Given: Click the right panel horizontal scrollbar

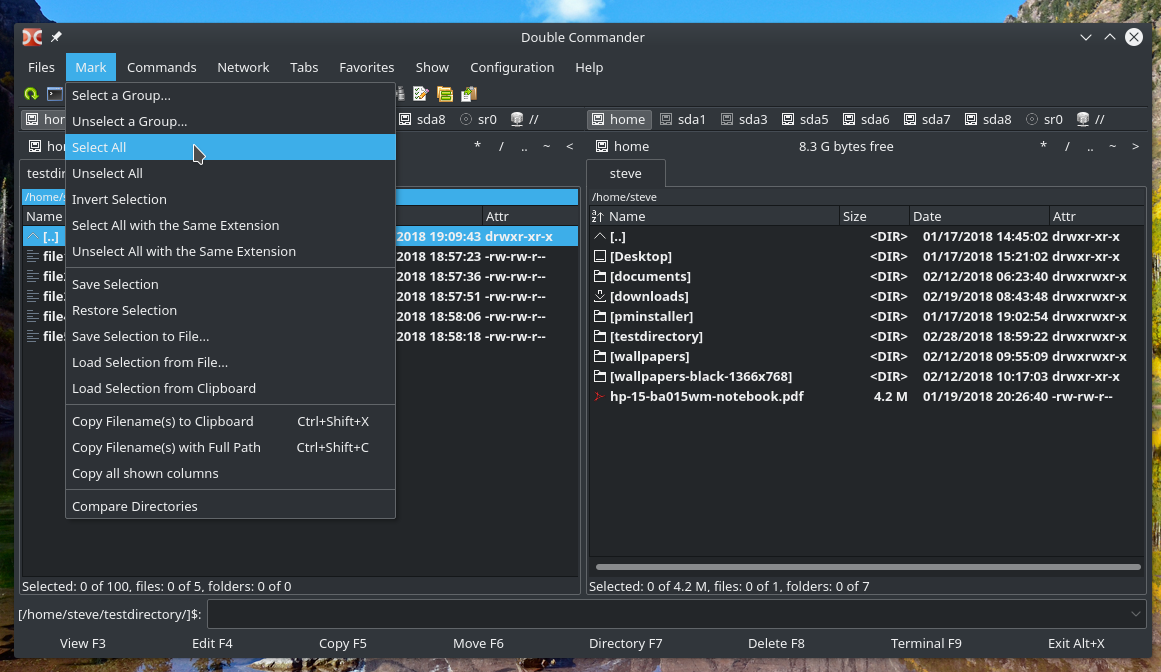Looking at the screenshot, I should click(x=868, y=567).
